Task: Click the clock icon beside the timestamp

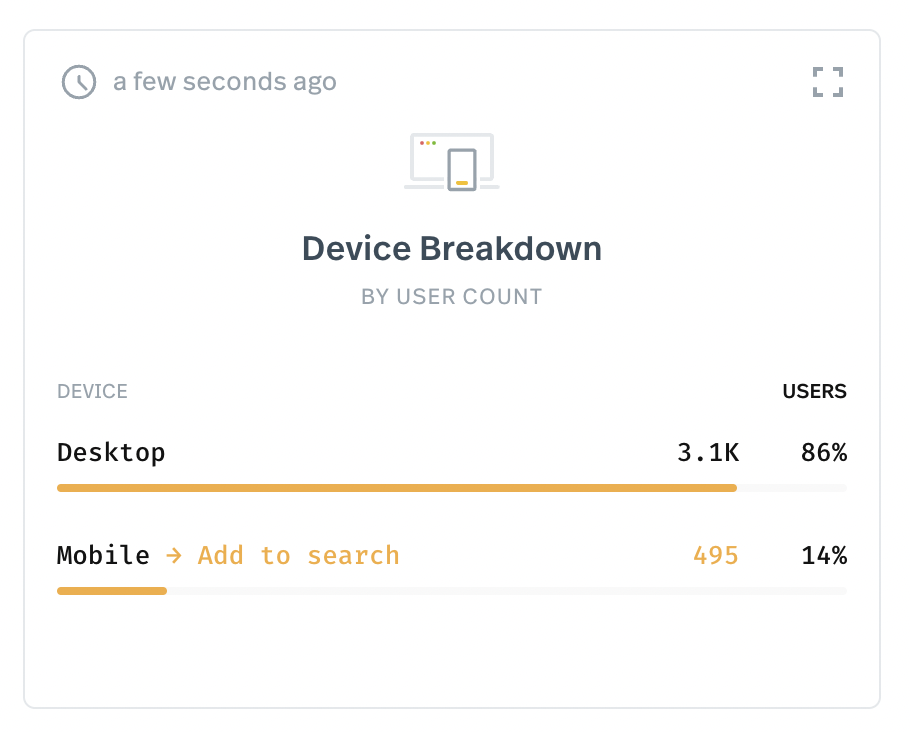Action: pyautogui.click(x=79, y=82)
